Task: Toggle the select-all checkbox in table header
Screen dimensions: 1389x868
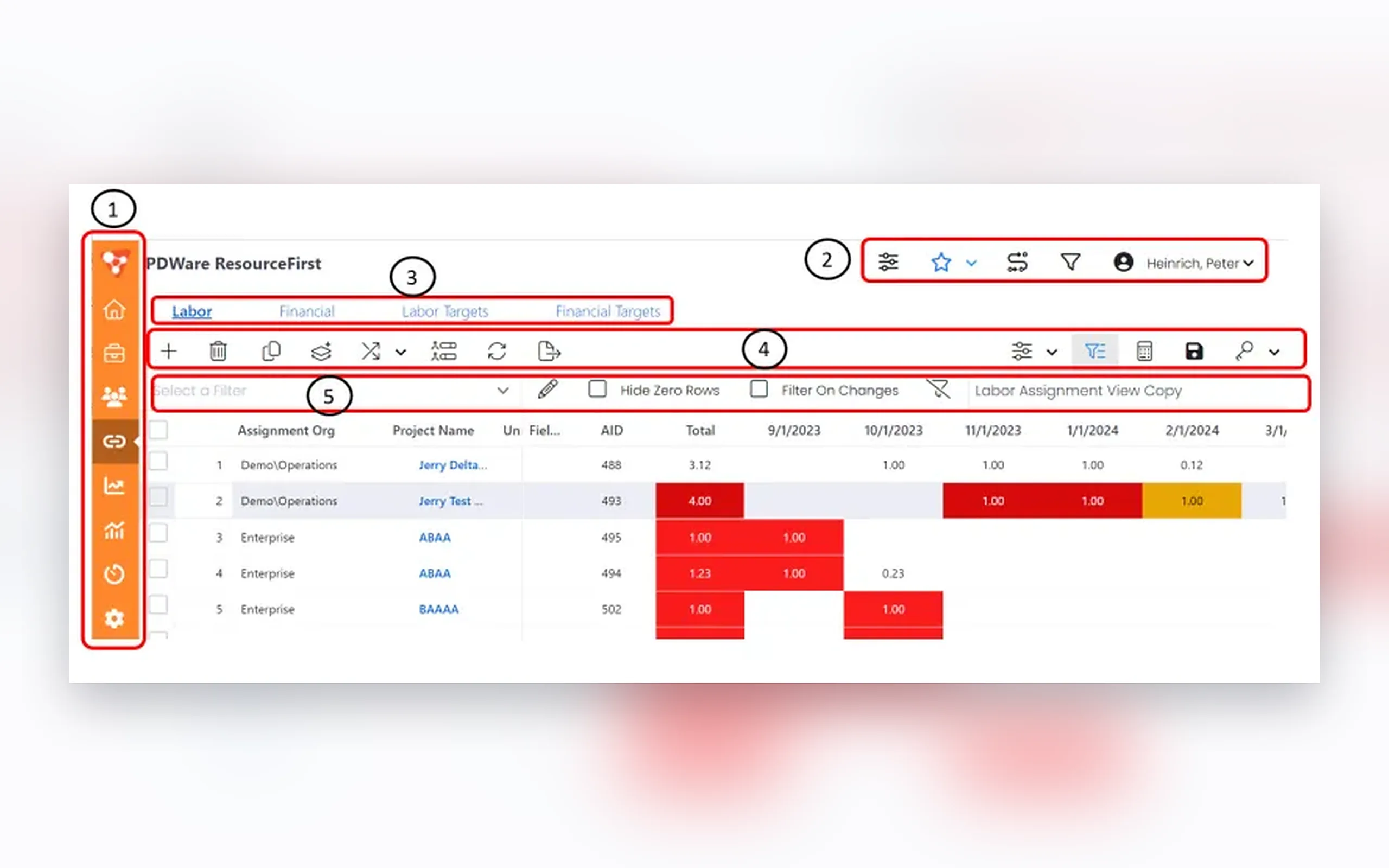Action: pos(158,430)
